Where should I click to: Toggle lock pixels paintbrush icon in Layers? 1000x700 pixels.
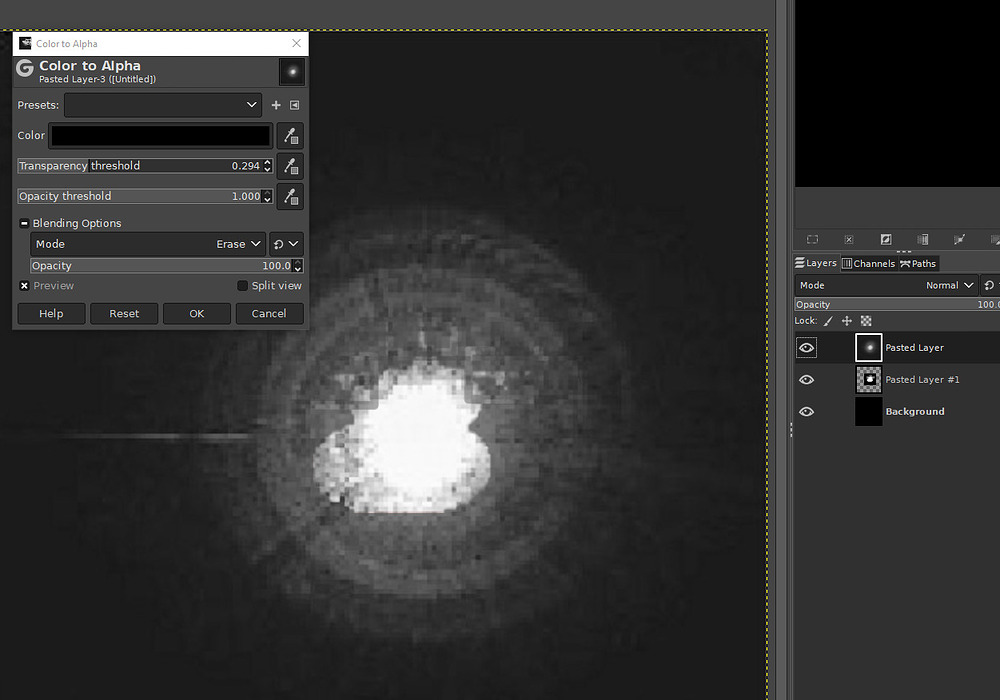827,321
